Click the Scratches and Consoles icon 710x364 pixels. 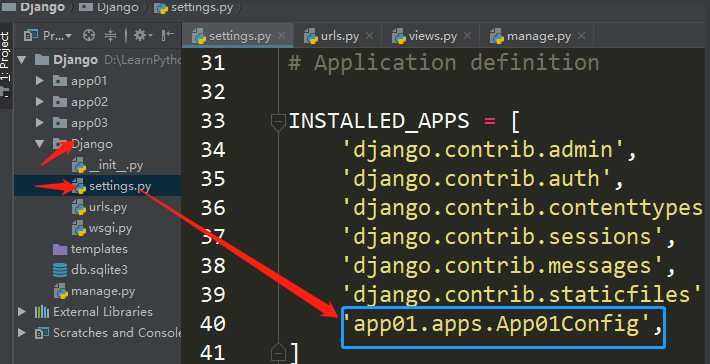(42, 333)
